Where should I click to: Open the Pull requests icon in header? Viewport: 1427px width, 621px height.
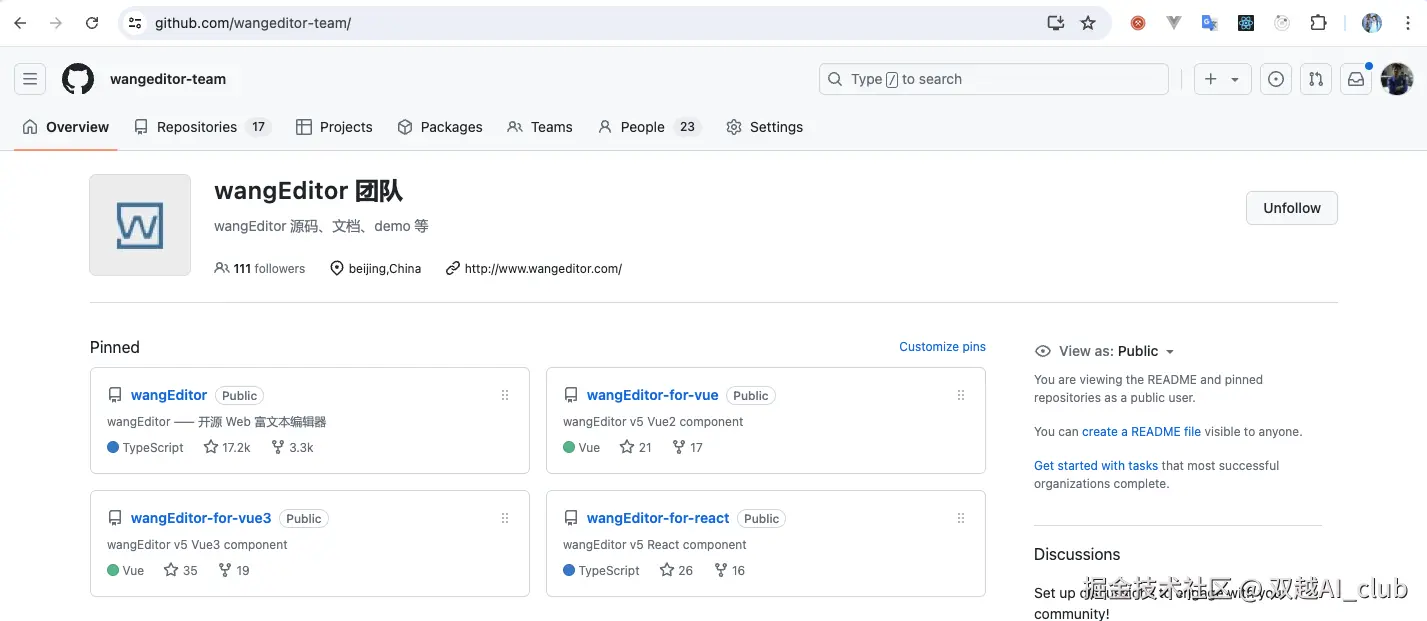[1316, 79]
